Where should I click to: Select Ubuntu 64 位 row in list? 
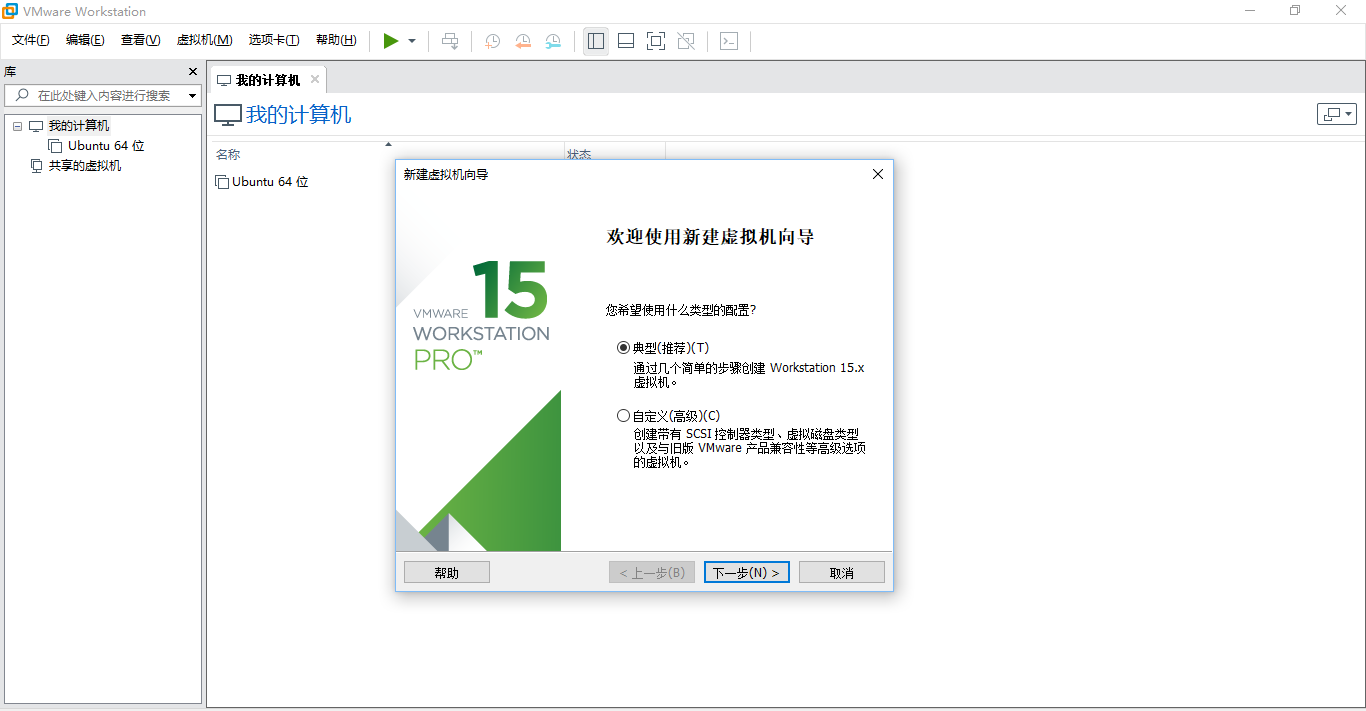coord(270,182)
